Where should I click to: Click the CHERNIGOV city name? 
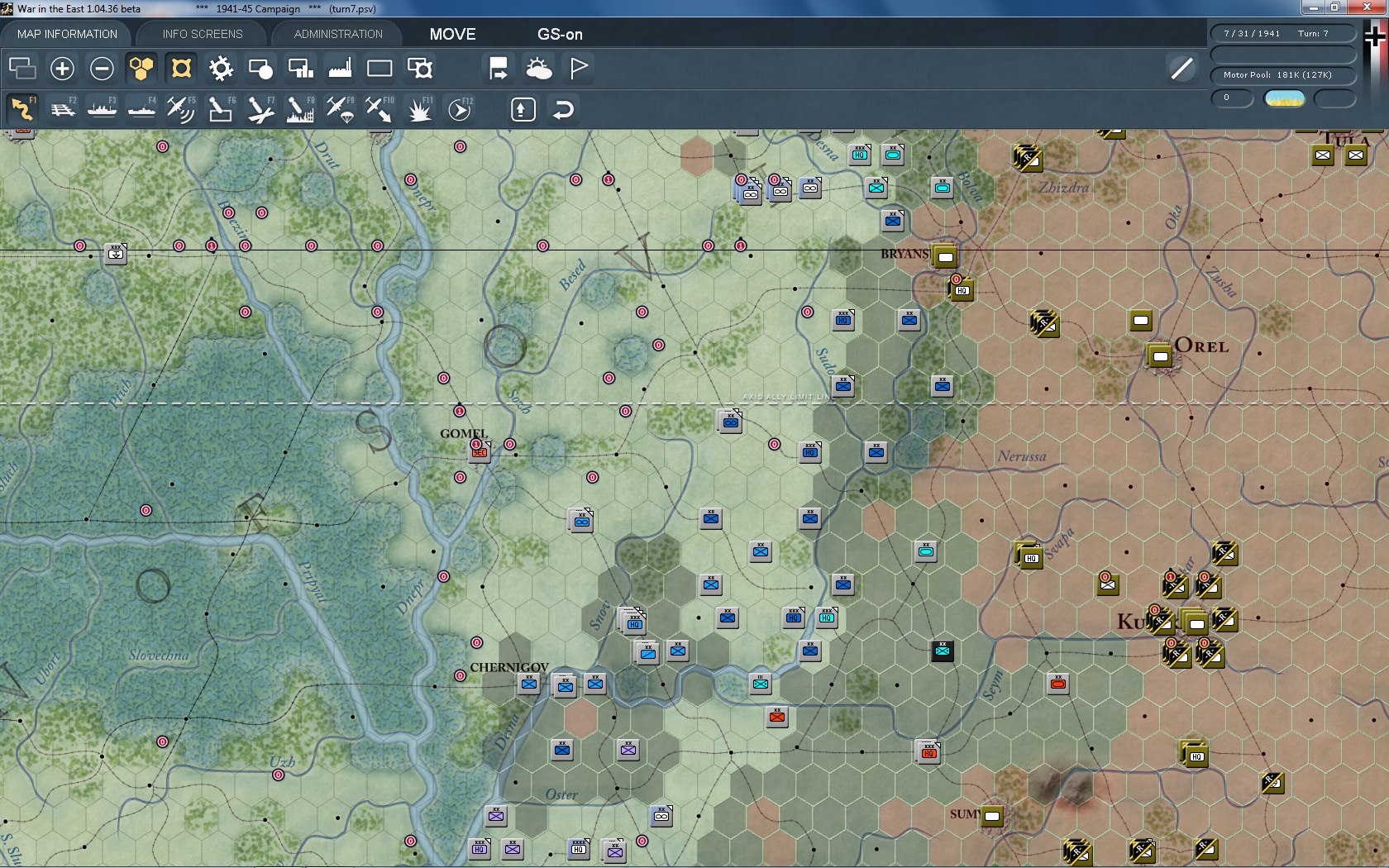[x=509, y=667]
